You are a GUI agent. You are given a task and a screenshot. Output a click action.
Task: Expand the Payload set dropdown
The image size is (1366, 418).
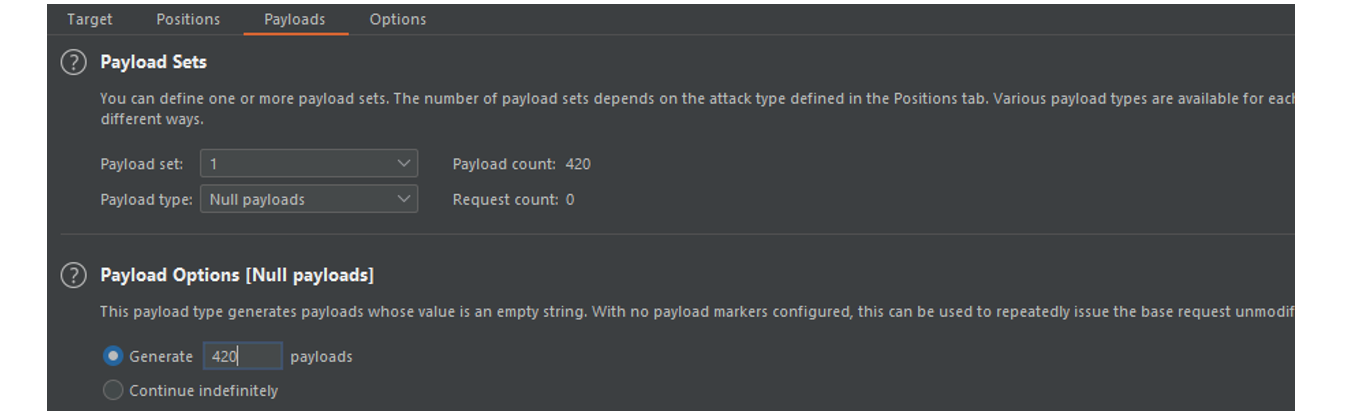point(309,164)
